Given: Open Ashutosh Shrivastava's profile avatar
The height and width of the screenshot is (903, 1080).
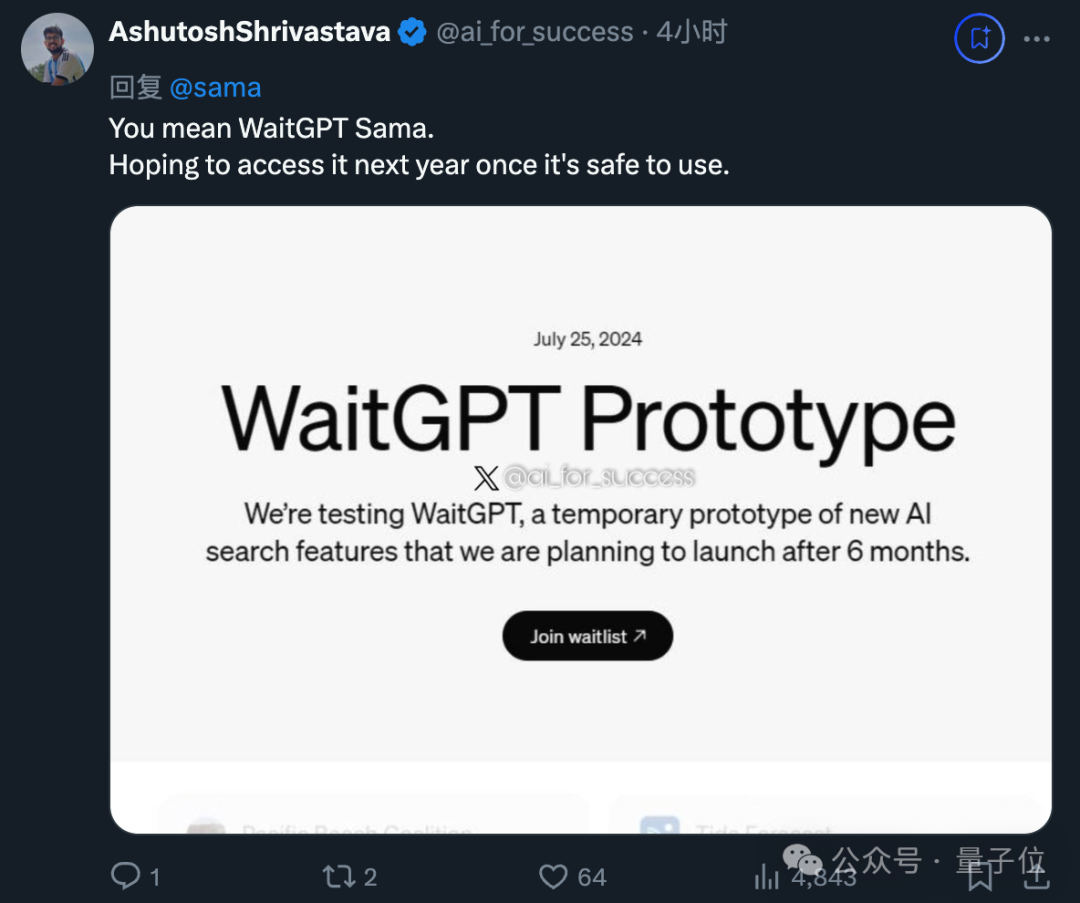Looking at the screenshot, I should 57,49.
